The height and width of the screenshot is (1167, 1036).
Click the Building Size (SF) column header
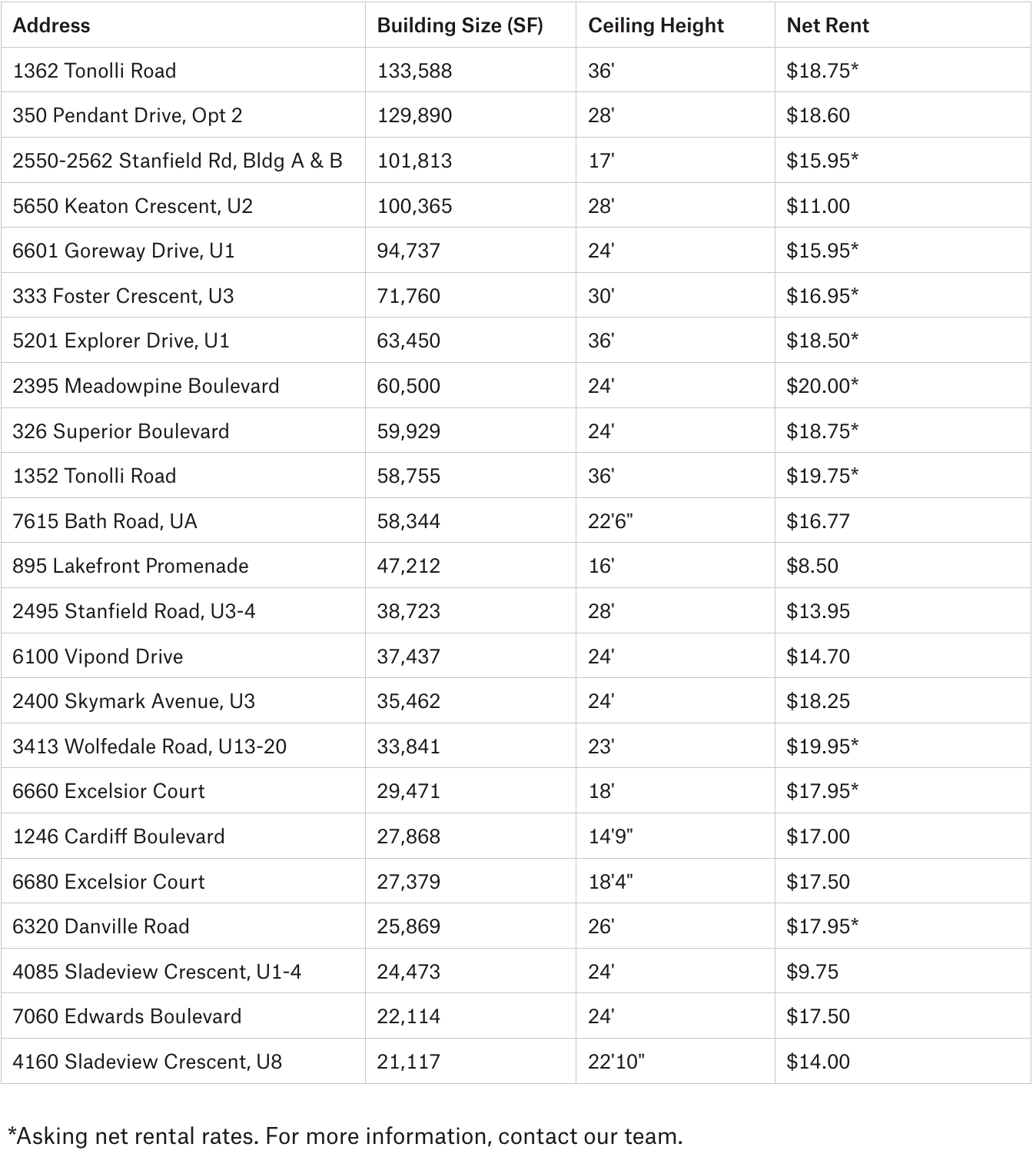tap(460, 25)
